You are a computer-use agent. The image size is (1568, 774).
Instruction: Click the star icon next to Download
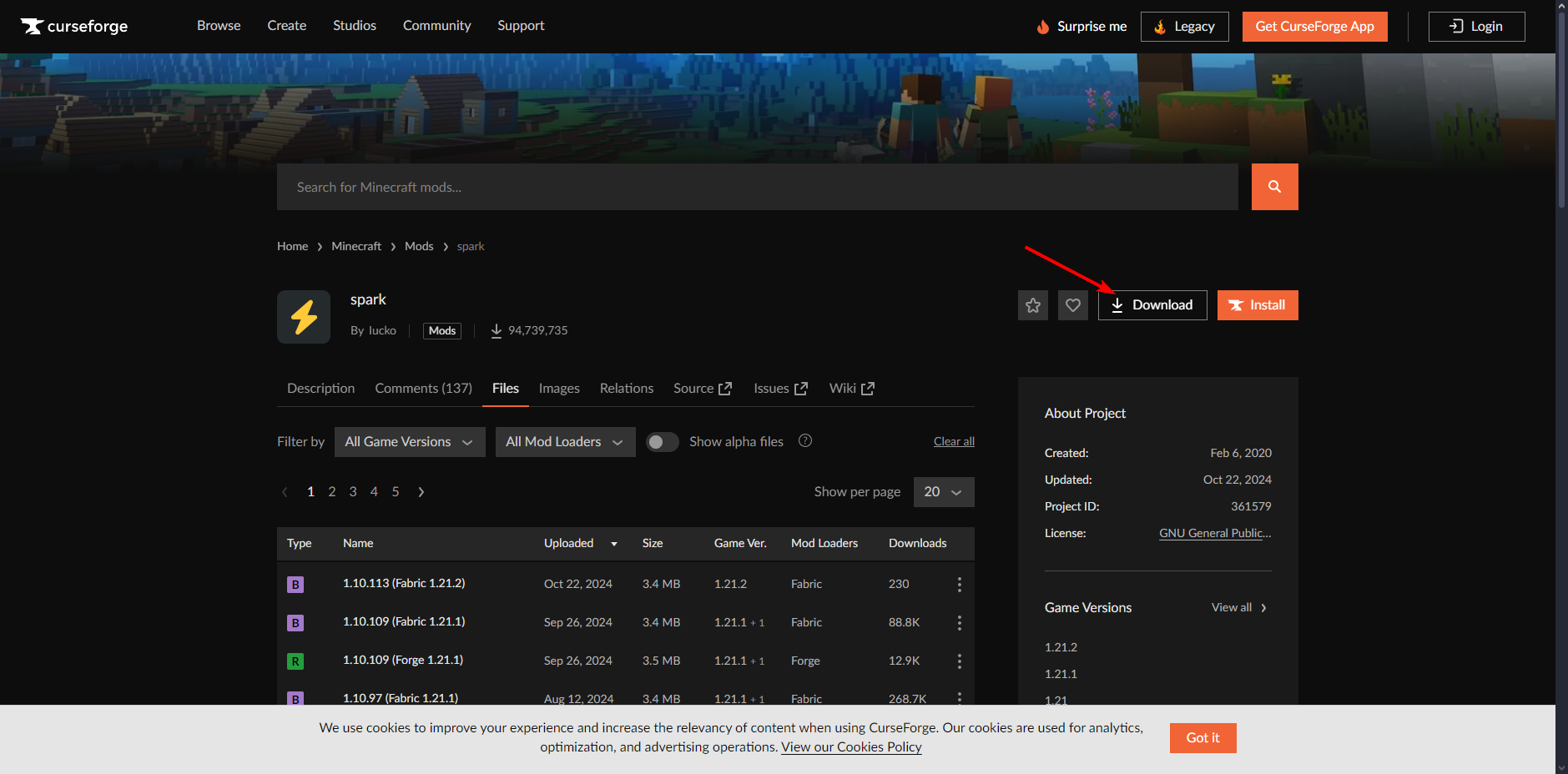pos(1032,305)
